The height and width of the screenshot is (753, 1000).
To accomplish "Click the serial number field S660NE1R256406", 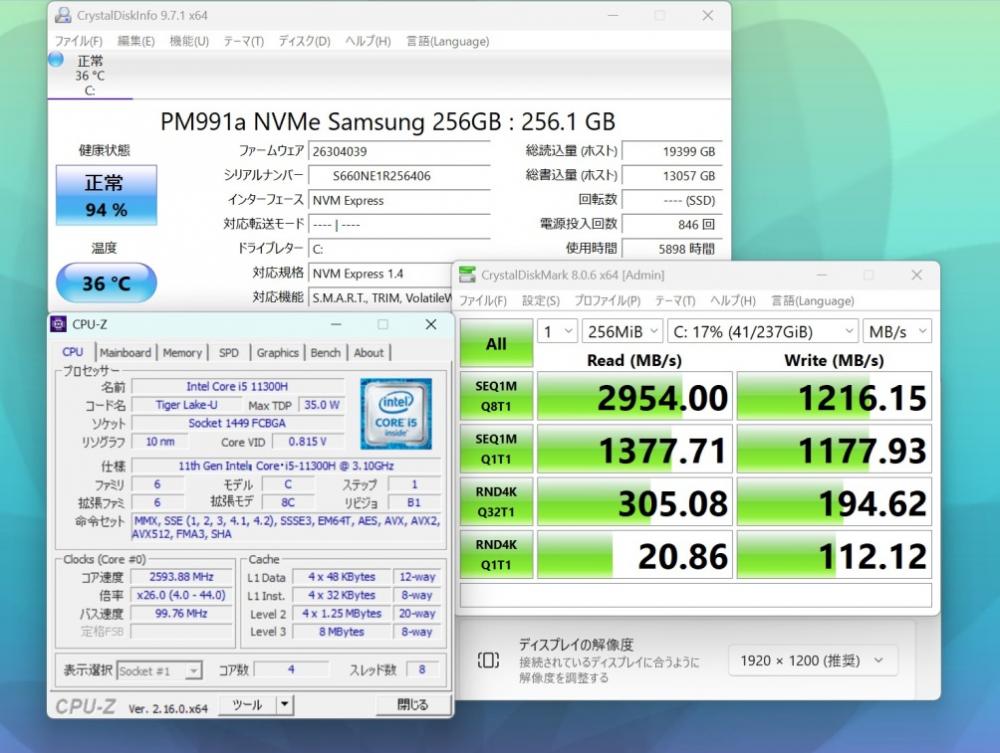I will pos(399,175).
